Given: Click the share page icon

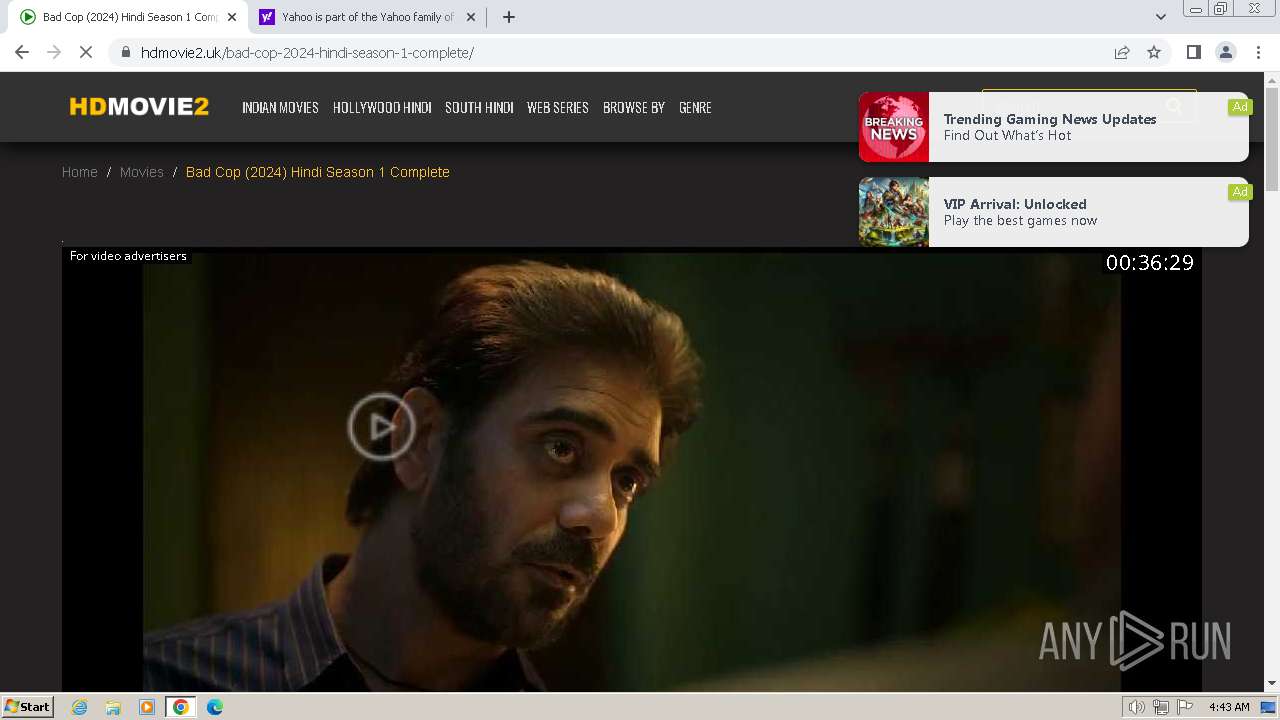Looking at the screenshot, I should [1122, 52].
